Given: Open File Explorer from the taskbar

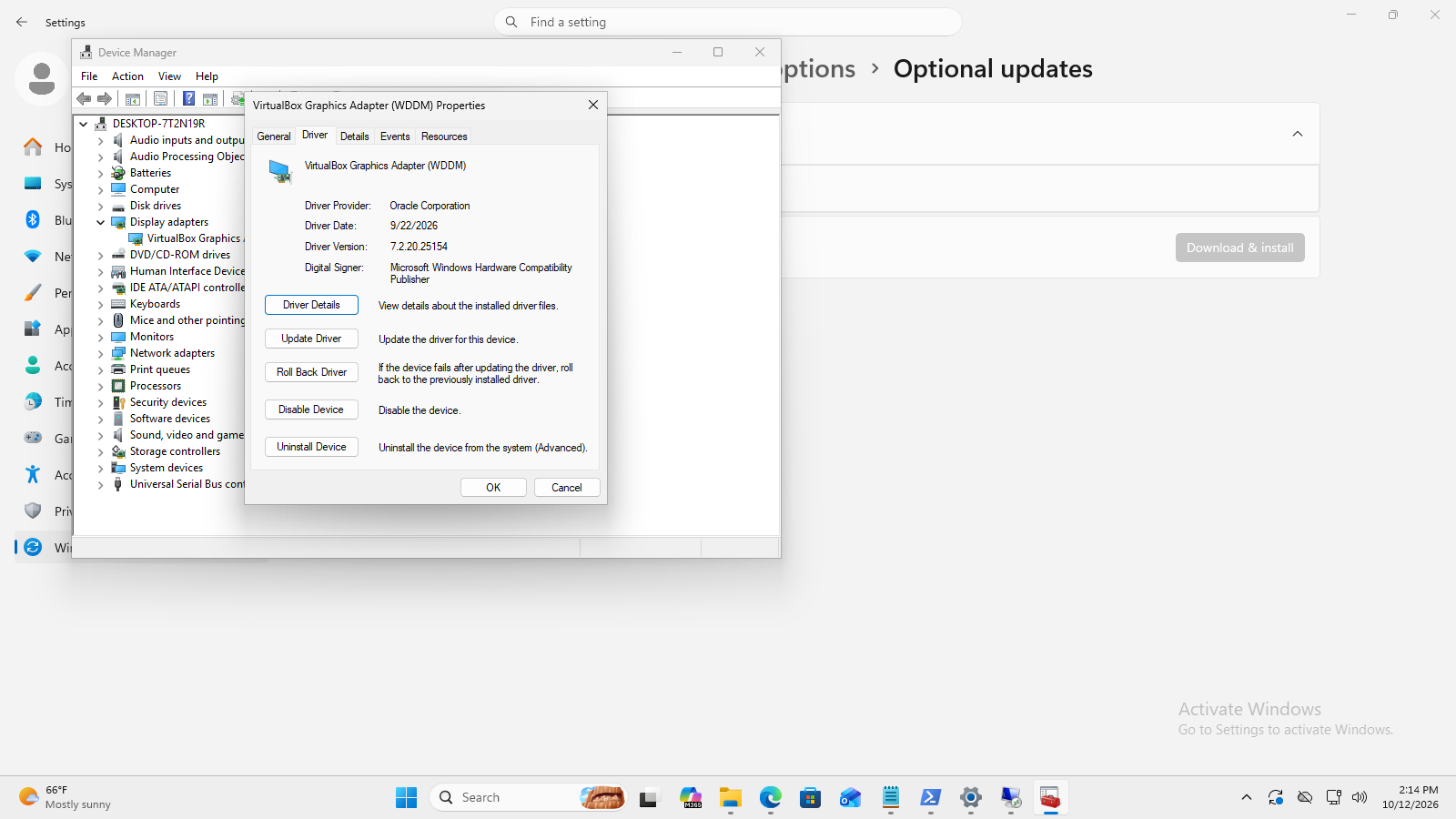Looking at the screenshot, I should tap(731, 797).
